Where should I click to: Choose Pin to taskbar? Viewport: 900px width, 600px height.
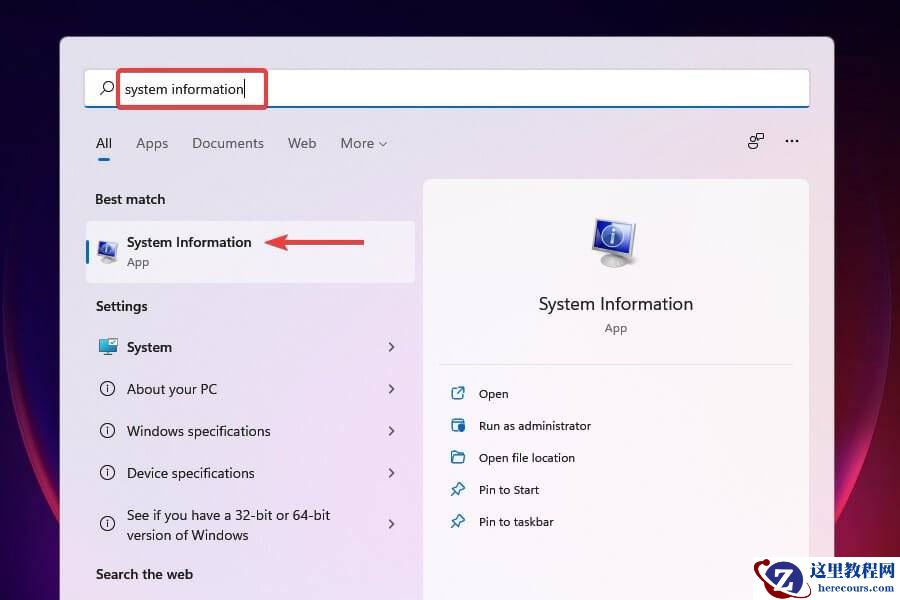tap(516, 522)
